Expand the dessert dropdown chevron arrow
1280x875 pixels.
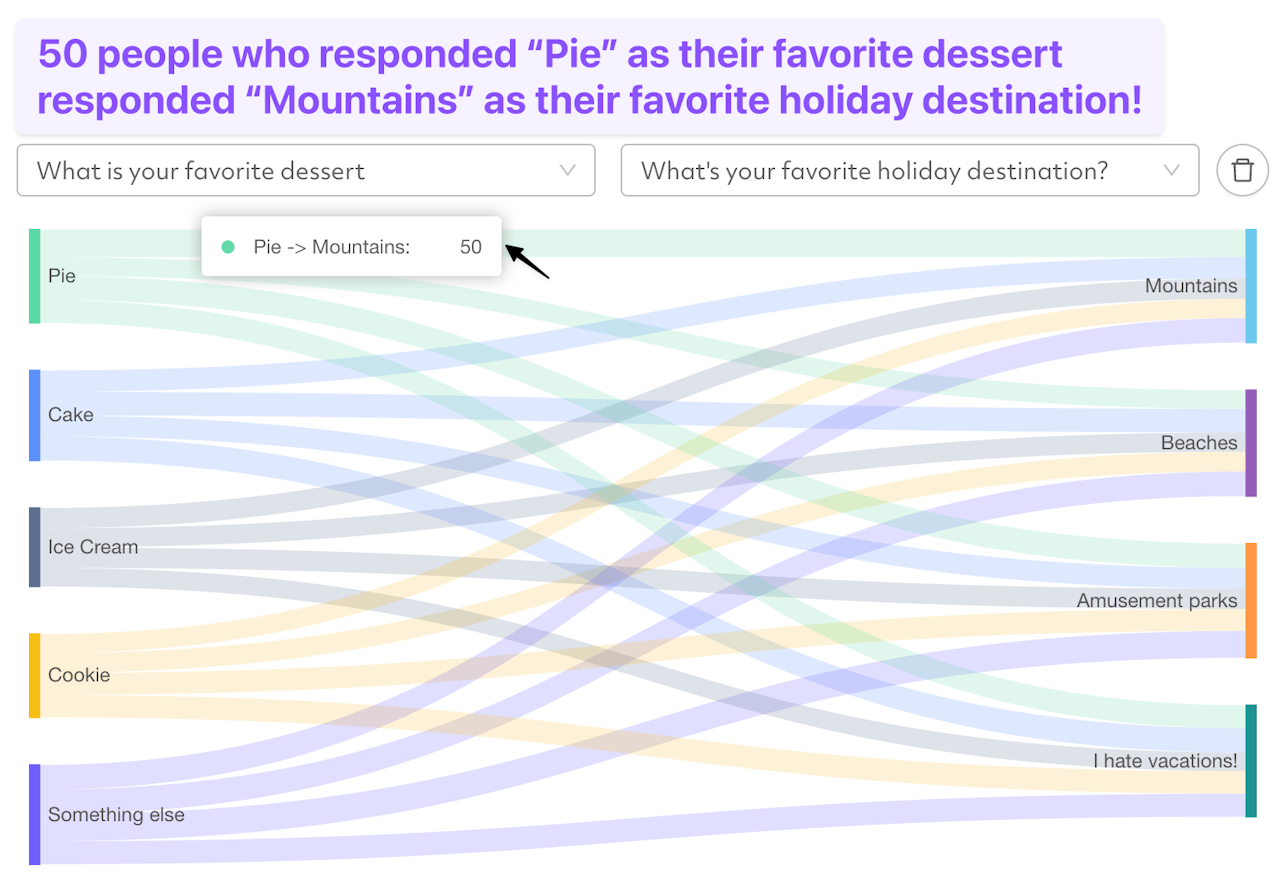pos(568,170)
